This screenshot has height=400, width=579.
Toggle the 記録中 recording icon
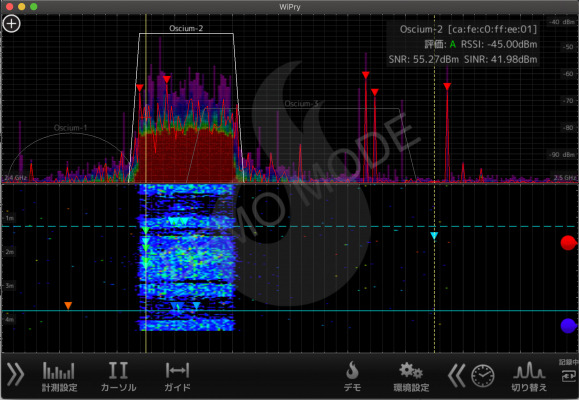click(x=569, y=370)
